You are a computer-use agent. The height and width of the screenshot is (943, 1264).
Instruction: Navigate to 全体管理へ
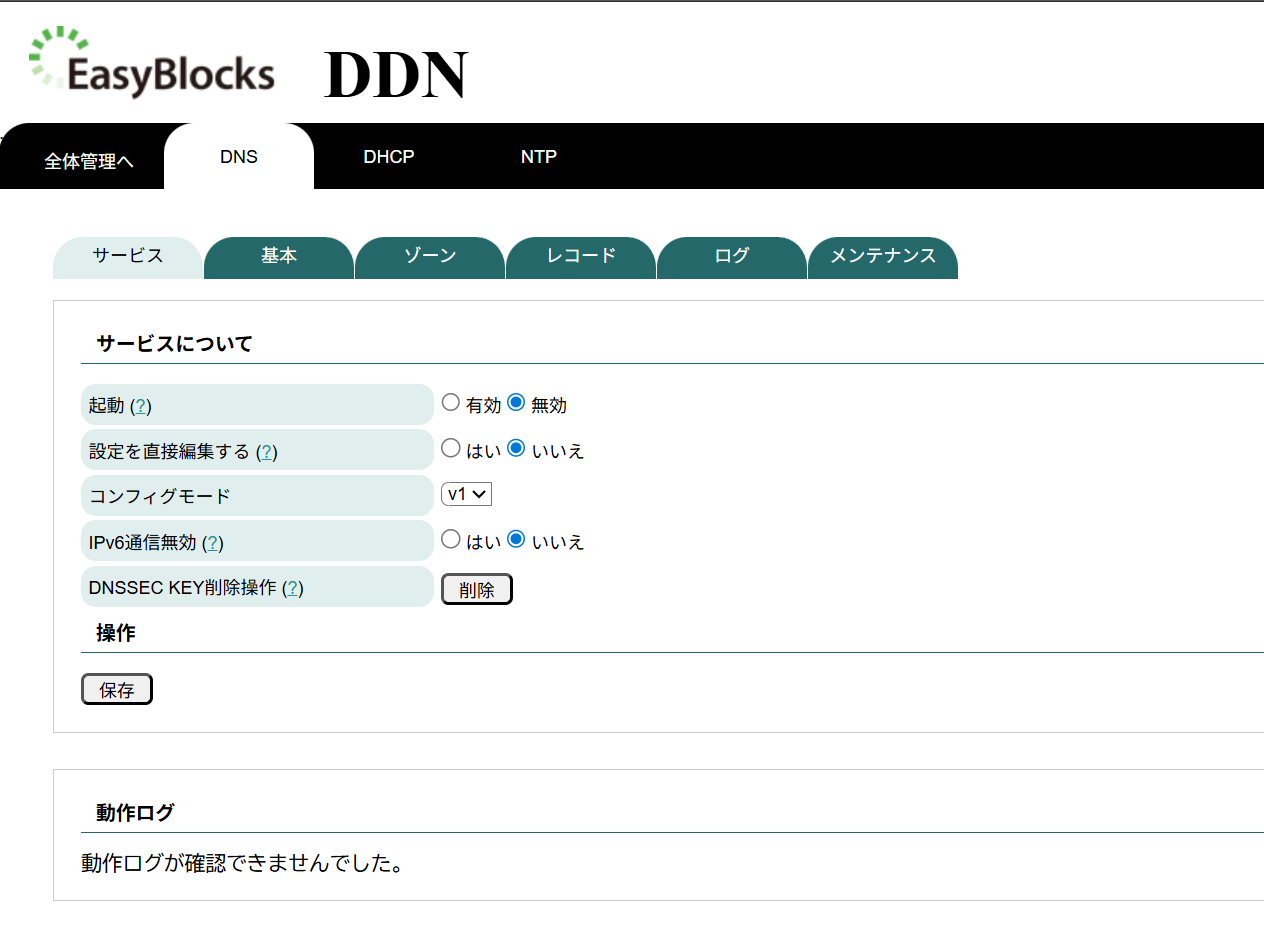[x=87, y=160]
